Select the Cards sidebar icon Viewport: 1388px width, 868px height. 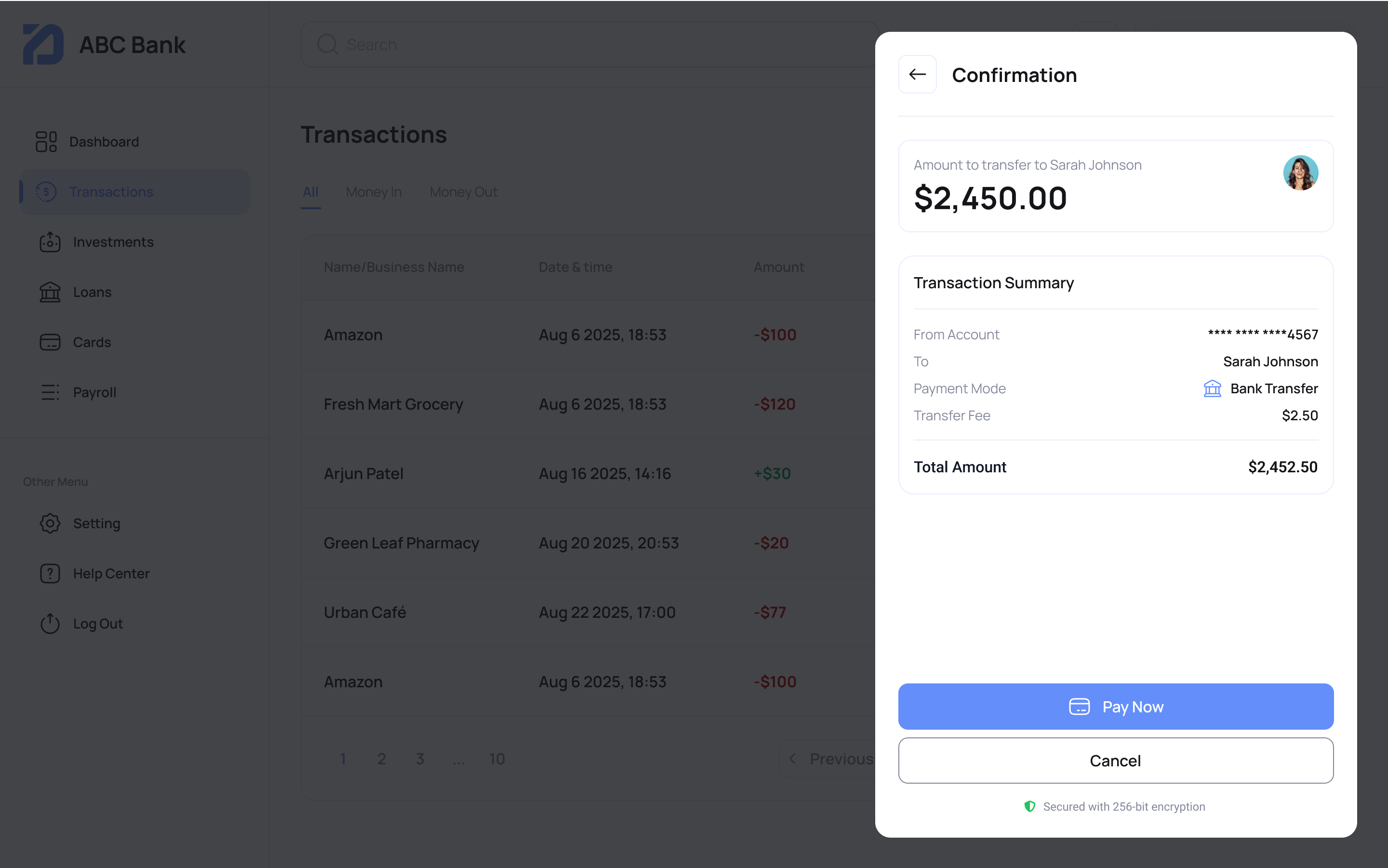pos(50,342)
